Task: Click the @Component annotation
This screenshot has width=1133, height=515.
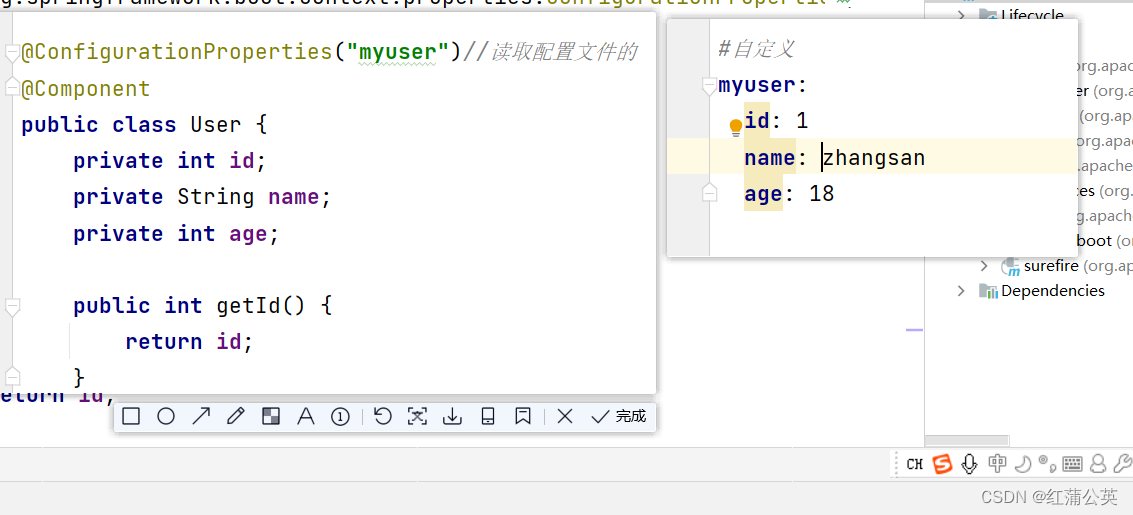Action: [x=85, y=89]
